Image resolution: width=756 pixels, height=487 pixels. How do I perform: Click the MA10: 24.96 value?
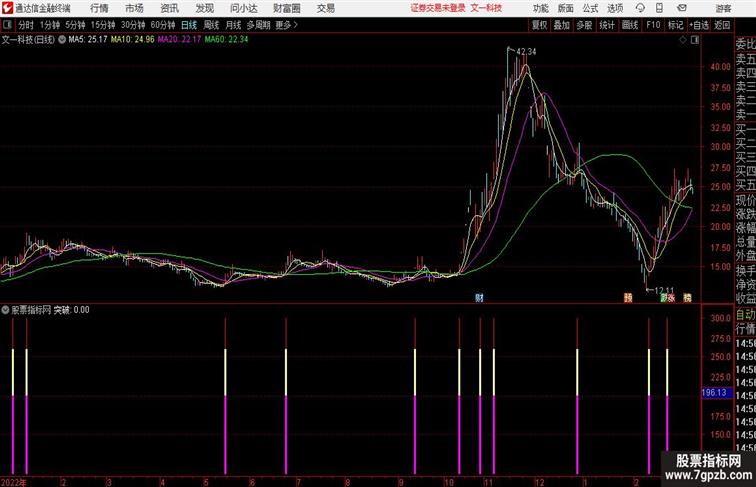point(133,40)
